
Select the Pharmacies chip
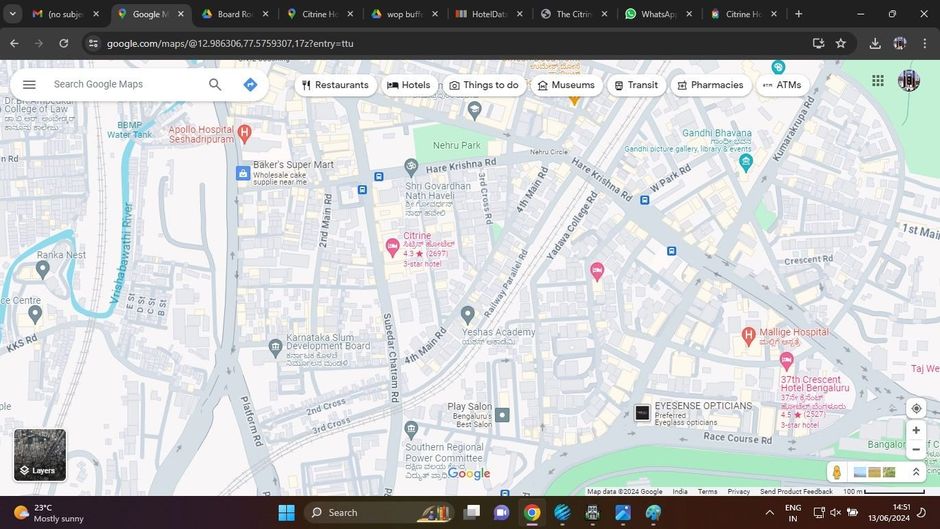pyautogui.click(x=710, y=85)
